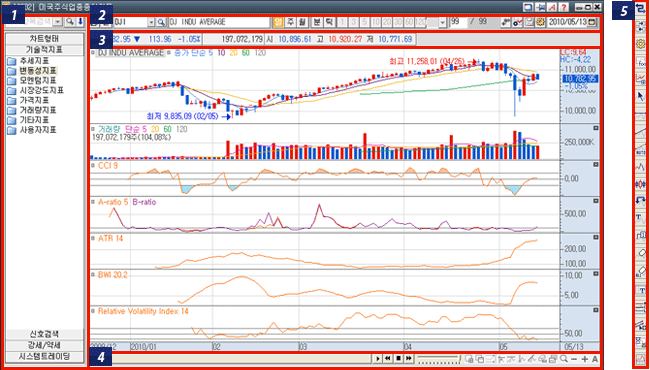Viewport: 650px width, 370px height.
Task: Click the print icon in bottom toolbar
Action: tap(553, 359)
